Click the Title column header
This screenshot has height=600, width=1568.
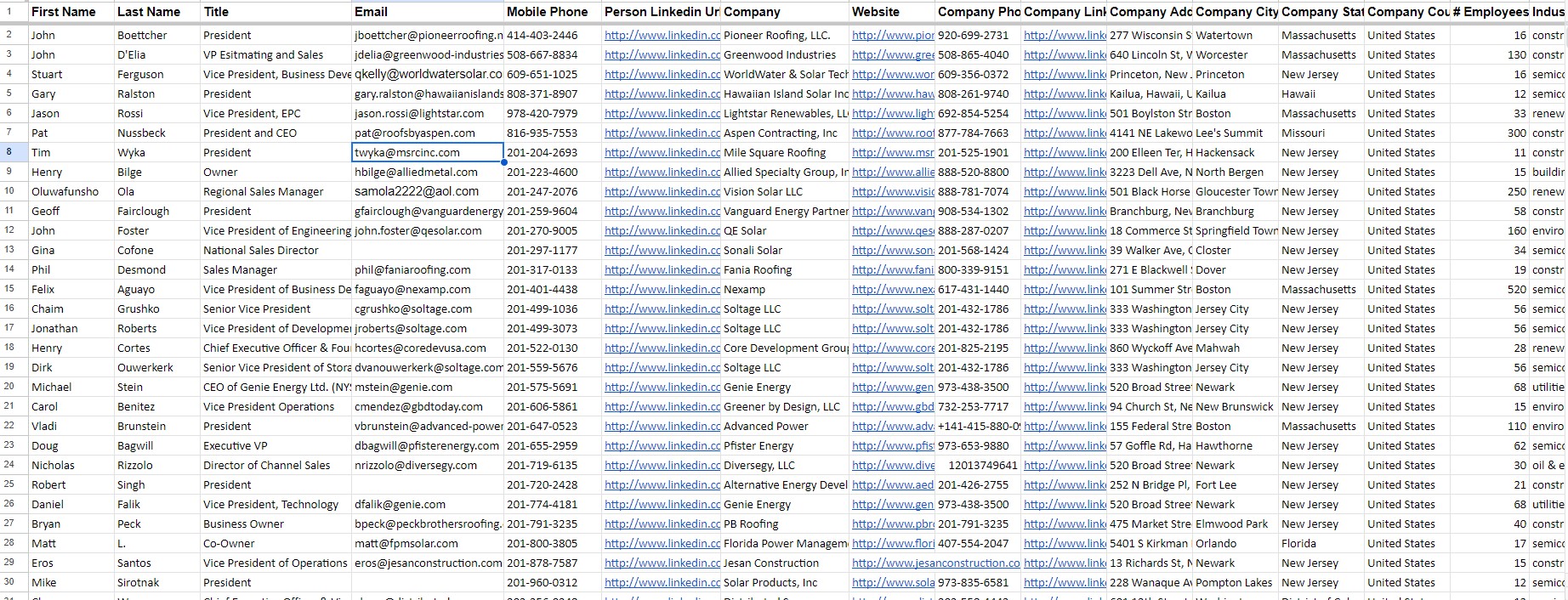click(x=276, y=12)
